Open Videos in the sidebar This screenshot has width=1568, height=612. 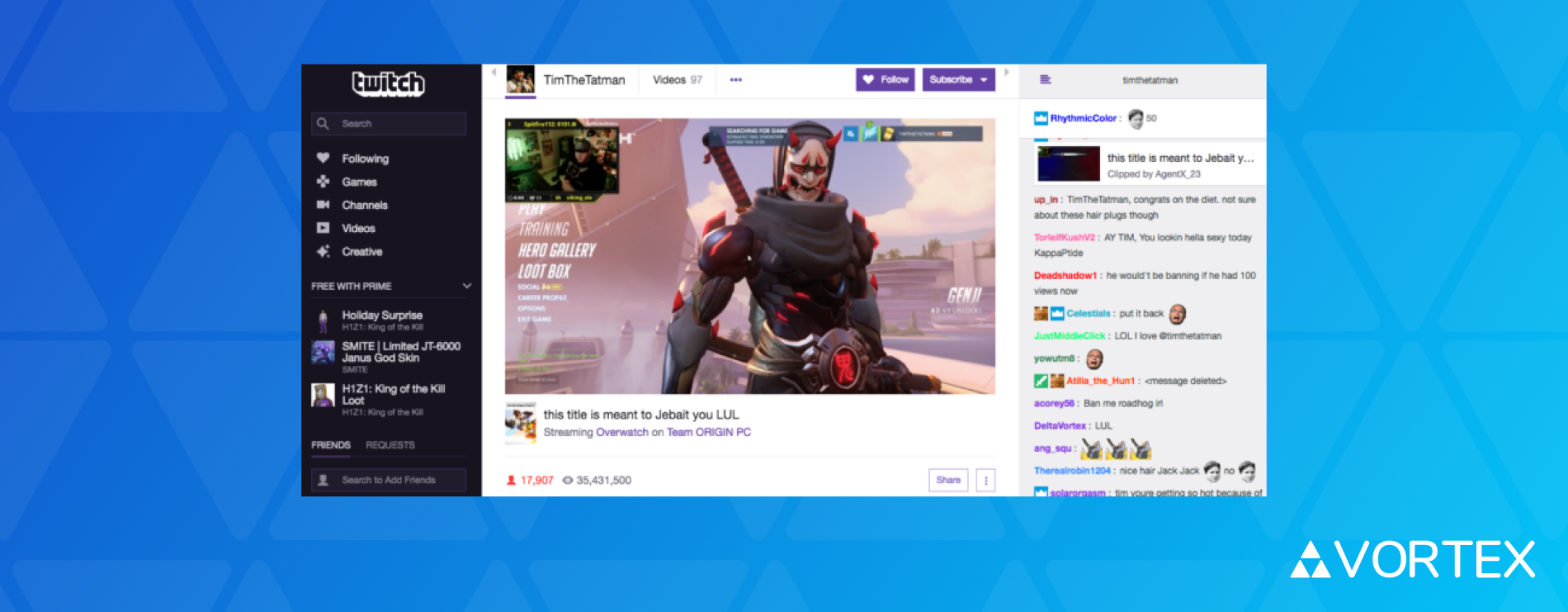[x=358, y=228]
